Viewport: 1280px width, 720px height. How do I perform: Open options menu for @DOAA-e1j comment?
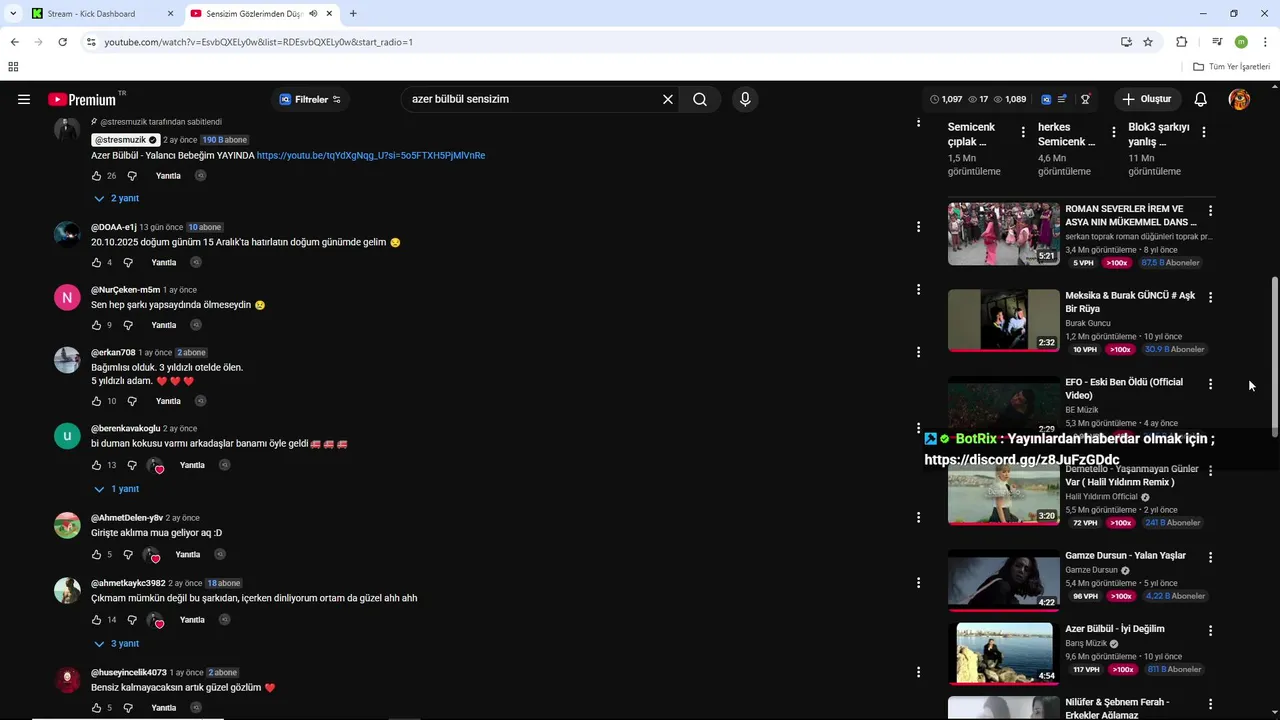click(x=918, y=227)
